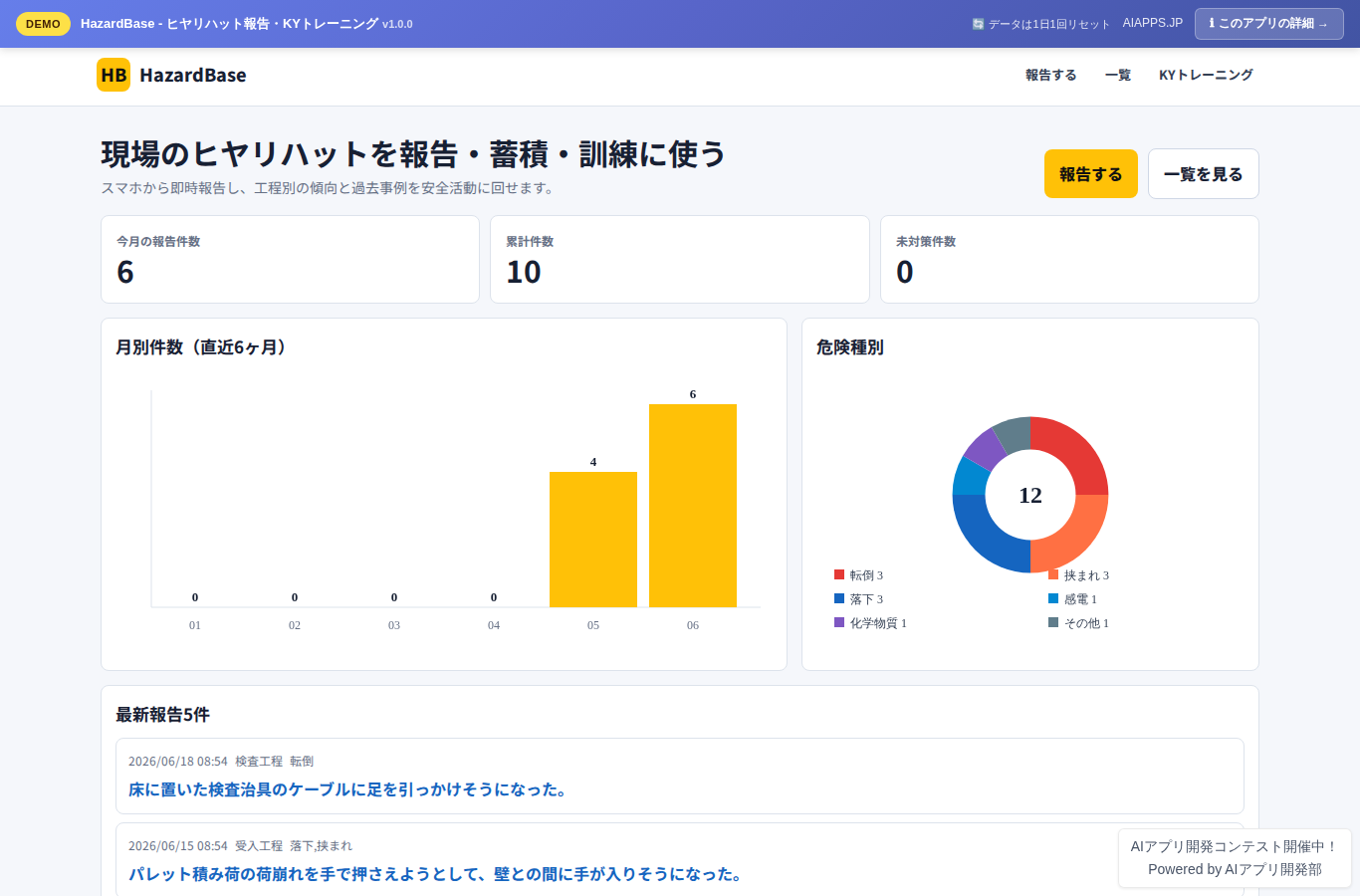Click the data reset refresh icon
Image resolution: width=1360 pixels, height=896 pixels.
point(978,24)
